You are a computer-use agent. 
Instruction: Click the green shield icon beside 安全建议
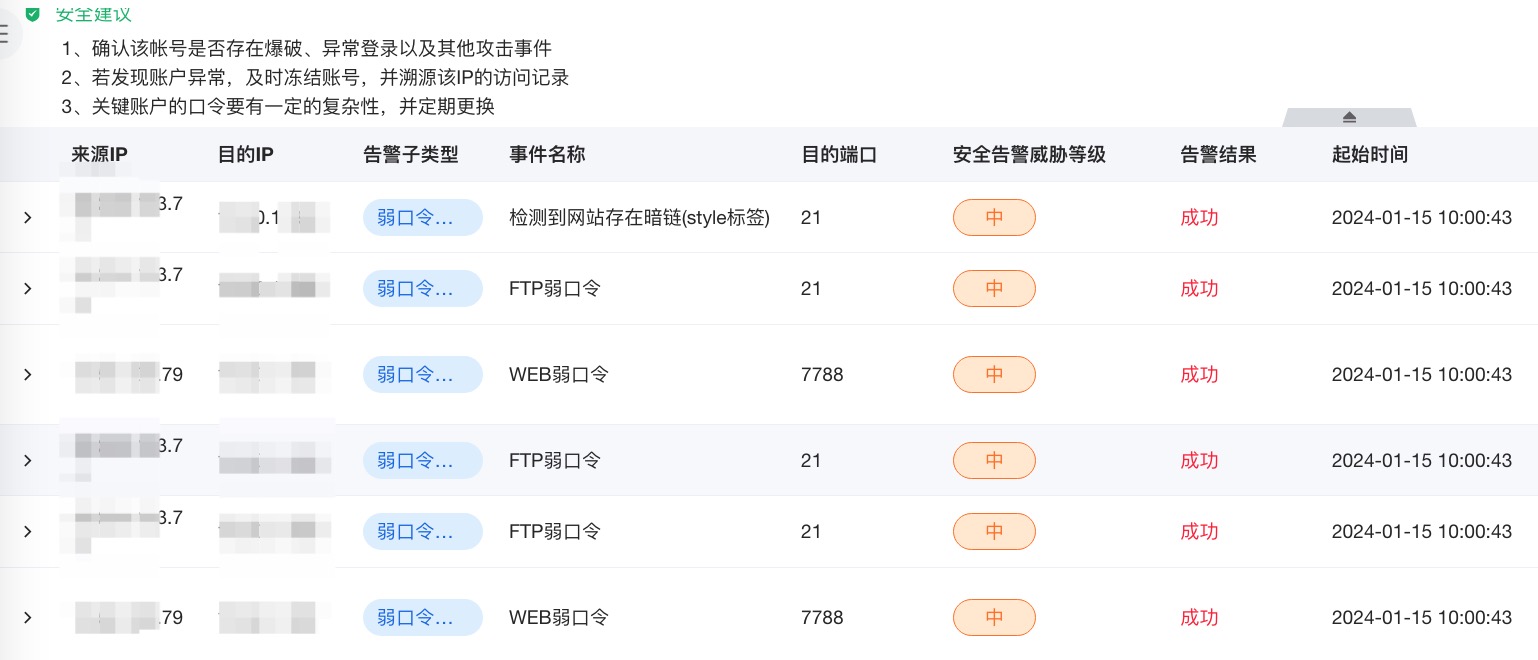coord(33,15)
